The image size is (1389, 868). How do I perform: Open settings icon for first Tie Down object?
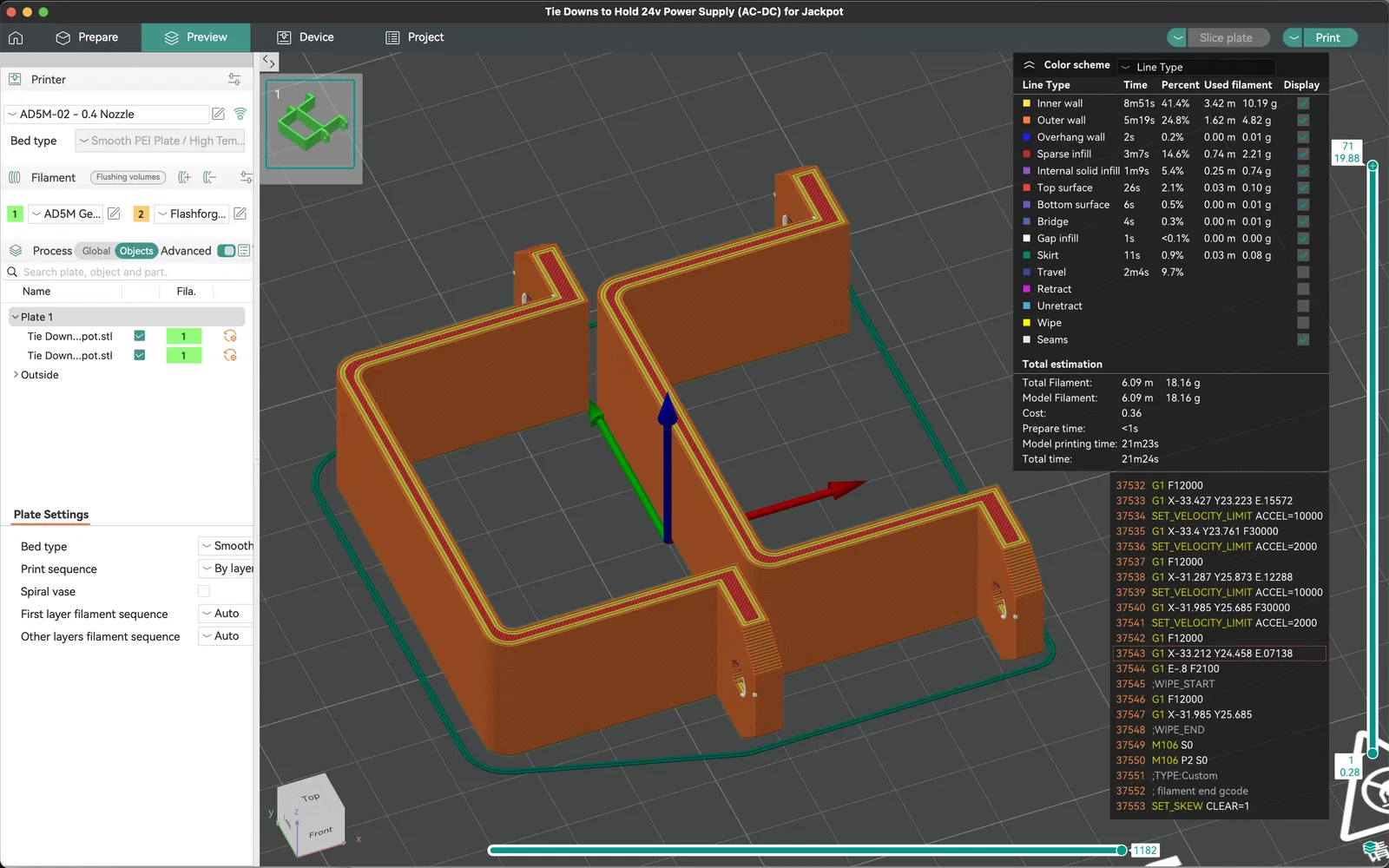pos(230,336)
